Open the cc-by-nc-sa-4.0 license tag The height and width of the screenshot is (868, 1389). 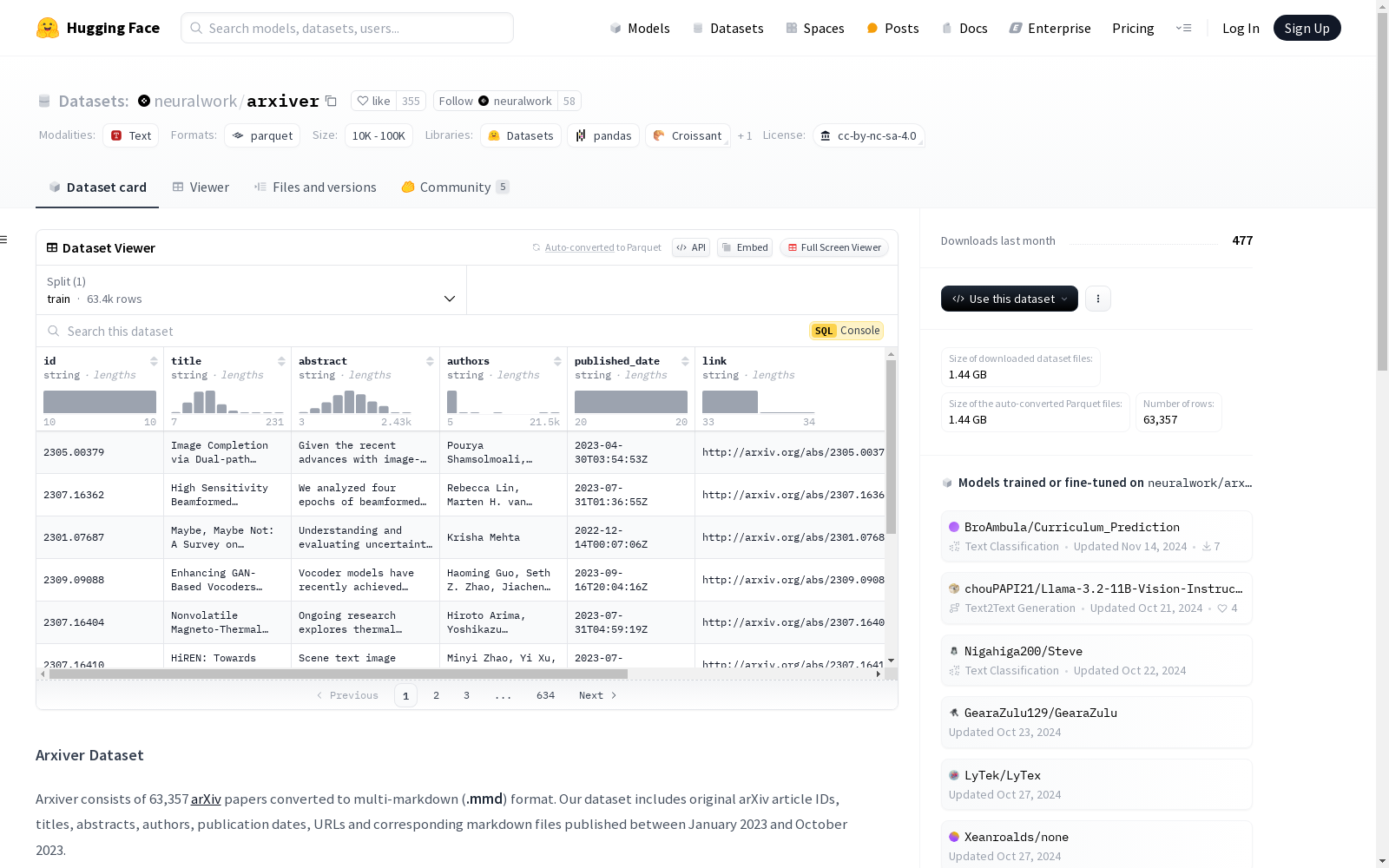click(869, 135)
